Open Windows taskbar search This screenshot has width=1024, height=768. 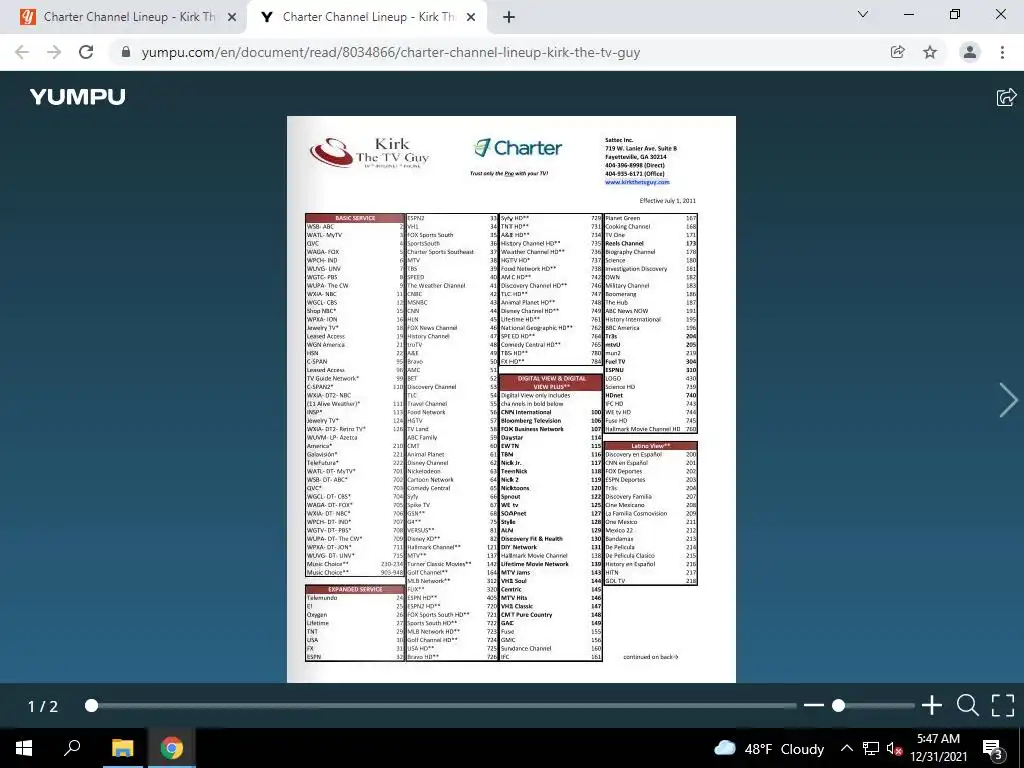(72, 748)
